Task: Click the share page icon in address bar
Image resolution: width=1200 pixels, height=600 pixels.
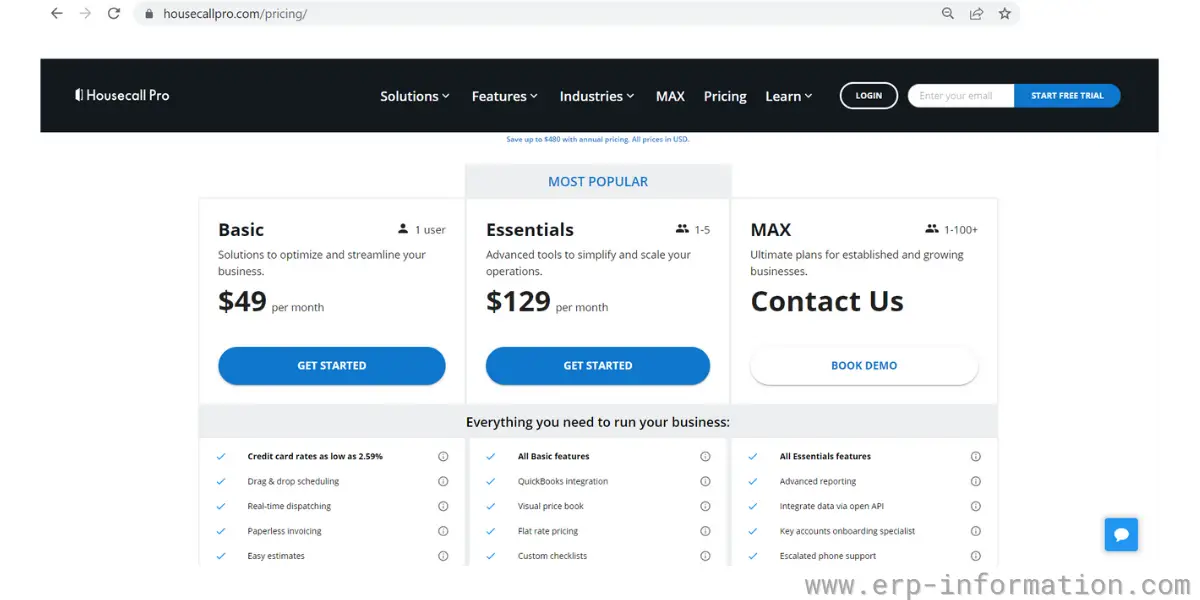Action: point(976,14)
